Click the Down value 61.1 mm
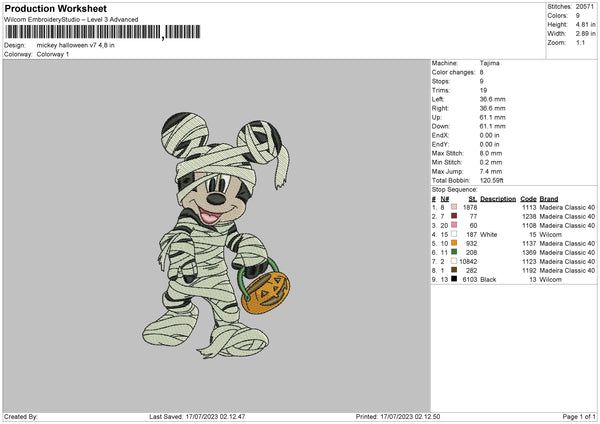Viewport: 600px width, 424px height. tap(492, 126)
